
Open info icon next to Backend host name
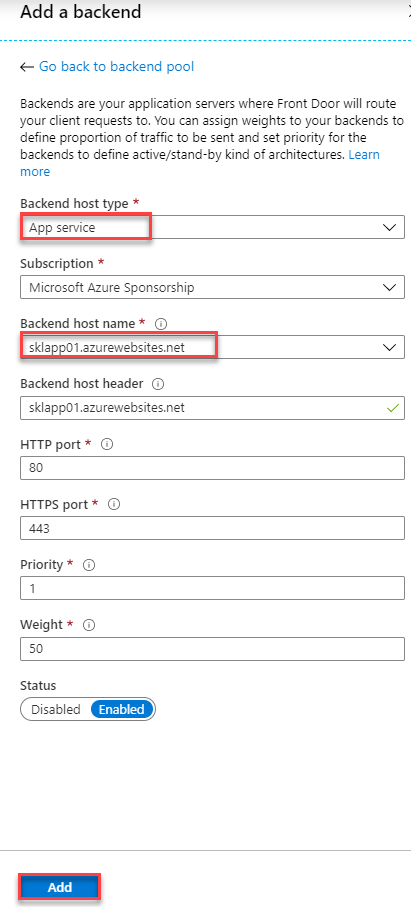click(x=161, y=324)
